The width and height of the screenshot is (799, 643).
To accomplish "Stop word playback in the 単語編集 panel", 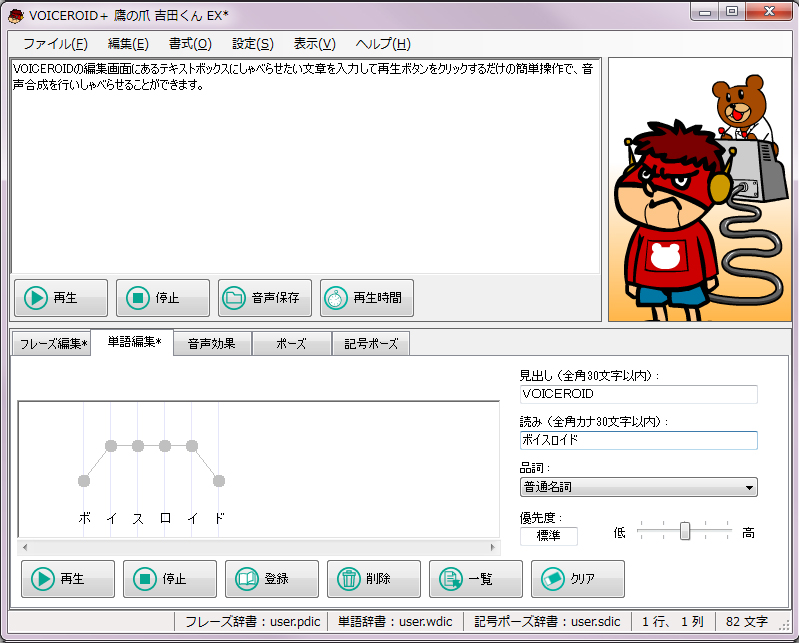I will (170, 579).
